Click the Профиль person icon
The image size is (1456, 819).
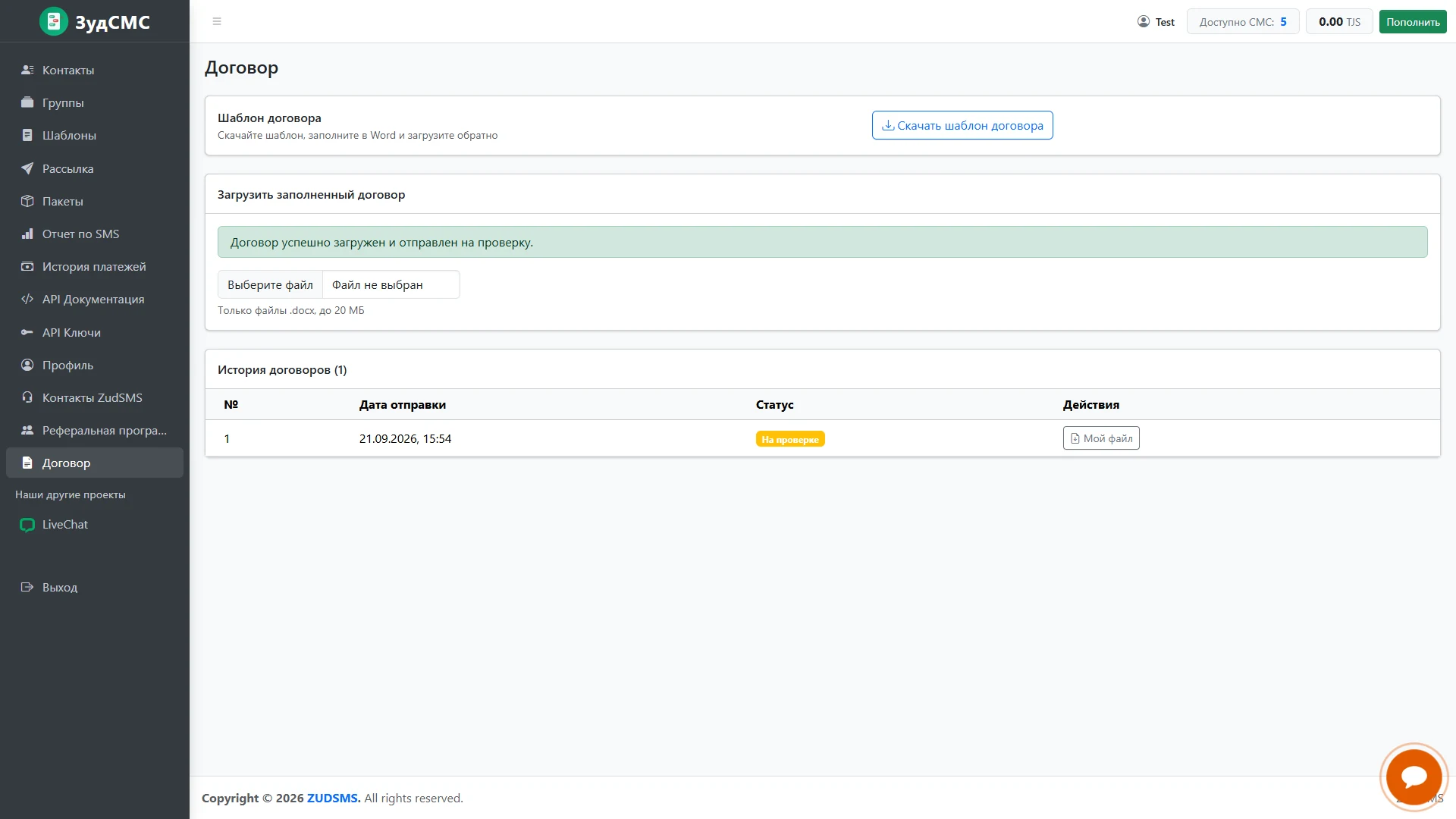coord(27,365)
